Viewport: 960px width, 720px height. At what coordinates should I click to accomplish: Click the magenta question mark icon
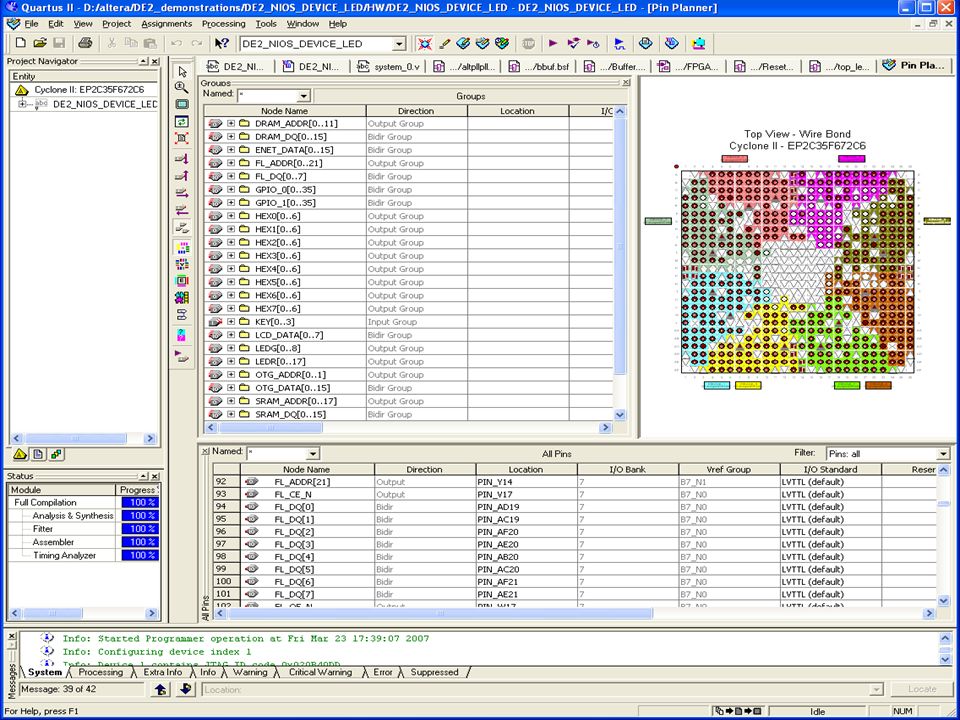tap(182, 335)
